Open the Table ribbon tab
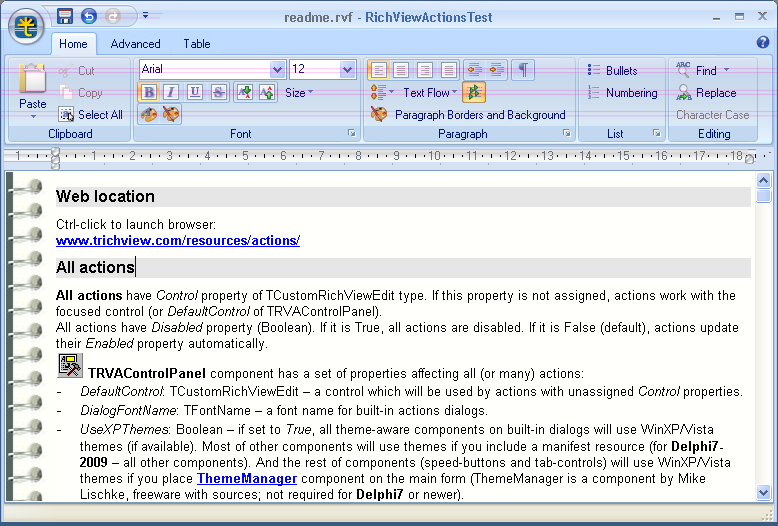This screenshot has height=526, width=778. (197, 44)
